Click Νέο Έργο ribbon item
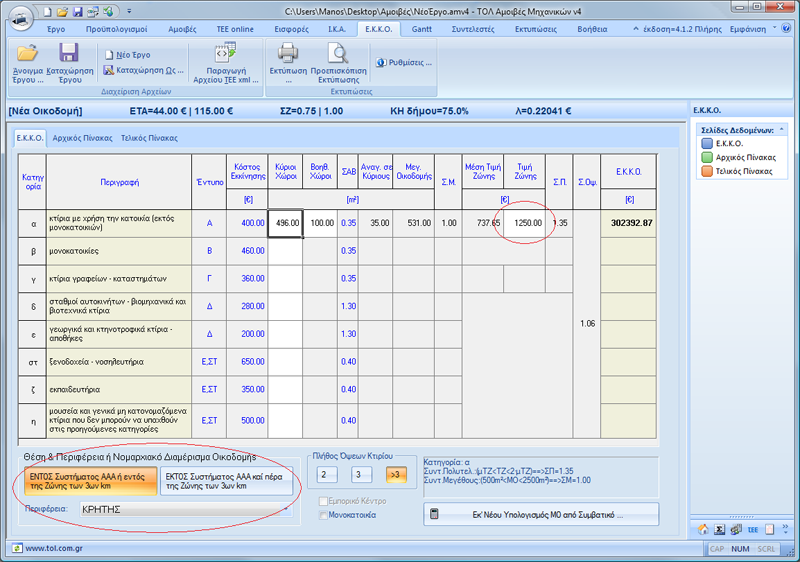800x562 pixels. pyautogui.click(x=128, y=55)
